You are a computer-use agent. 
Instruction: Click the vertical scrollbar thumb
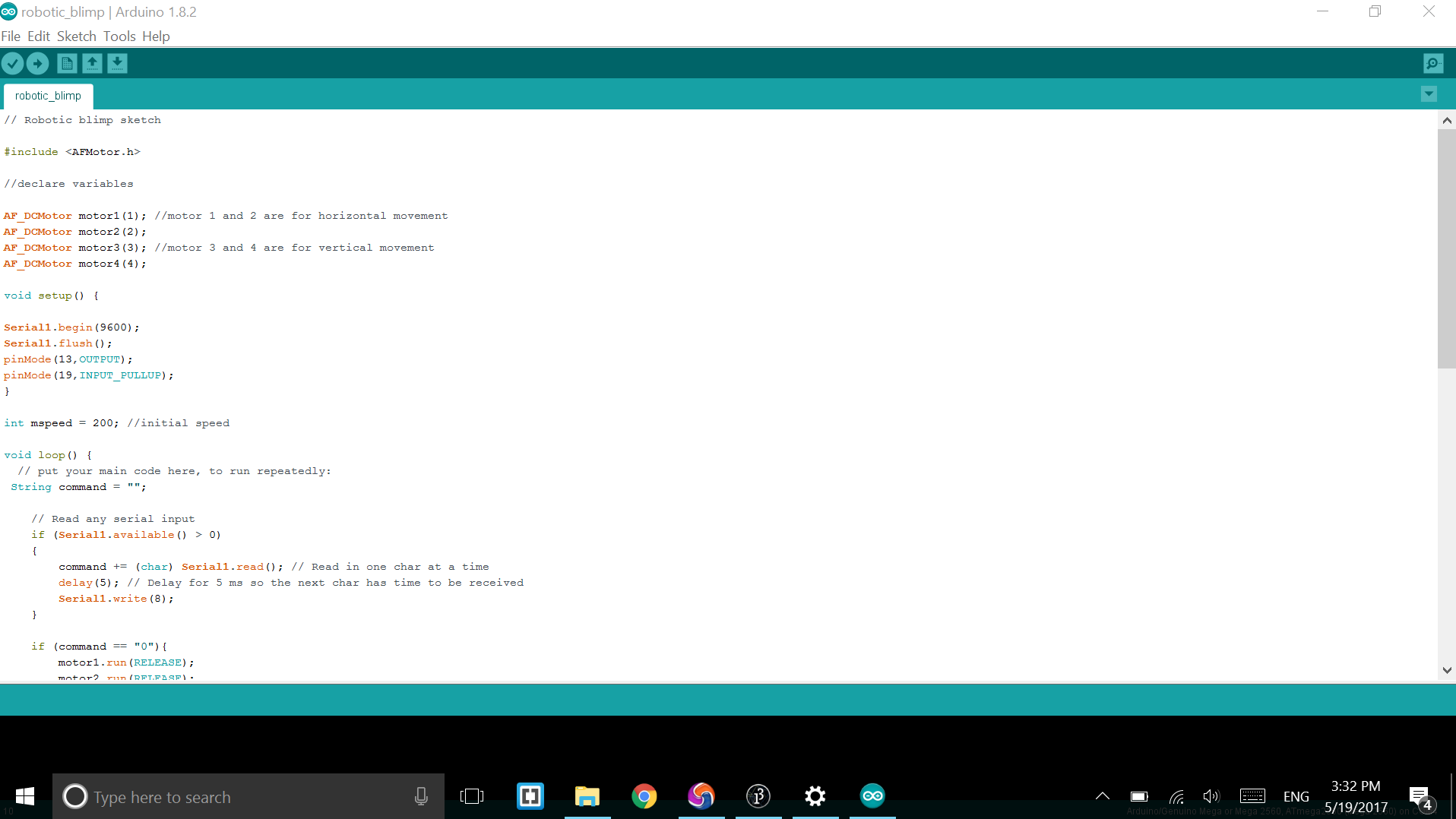tap(1447, 249)
